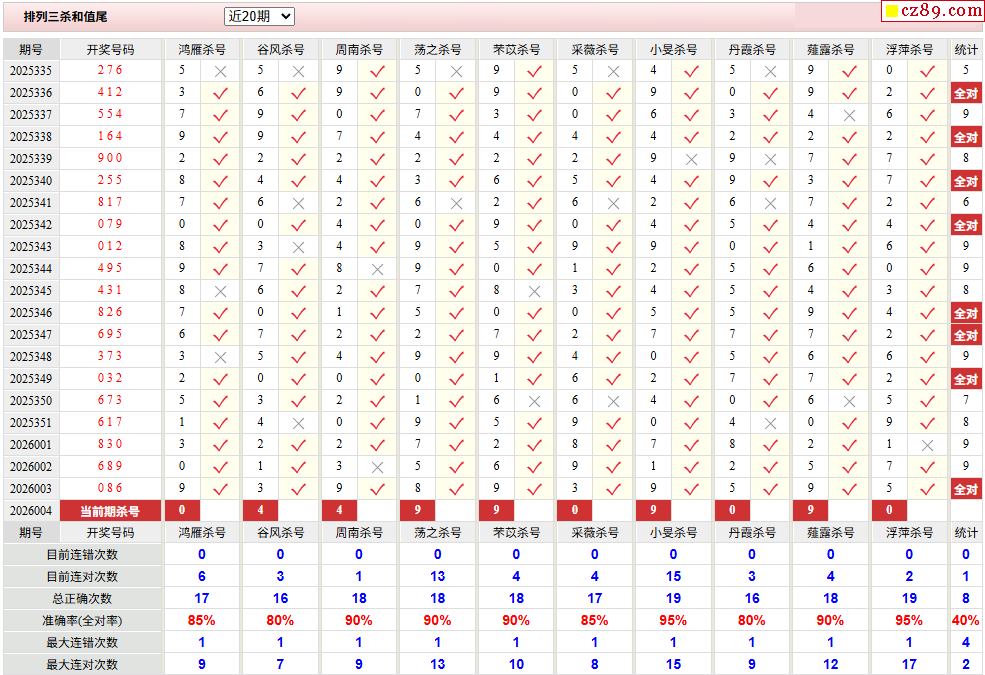The height and width of the screenshot is (675, 985).
Task: Click the cz89.com site logo
Action: click(932, 10)
